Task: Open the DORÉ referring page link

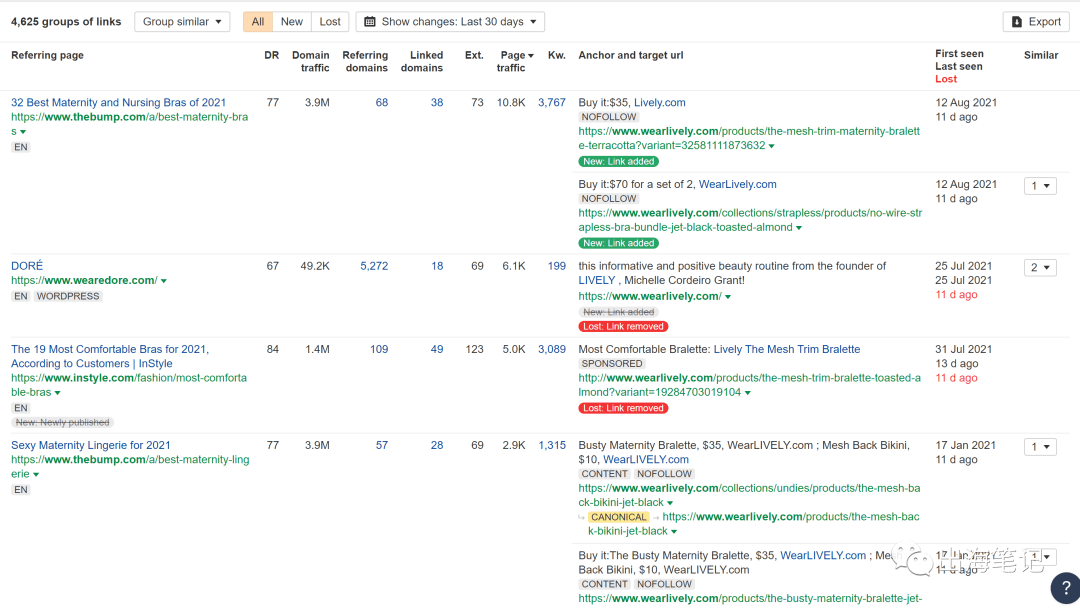Action: click(x=27, y=266)
